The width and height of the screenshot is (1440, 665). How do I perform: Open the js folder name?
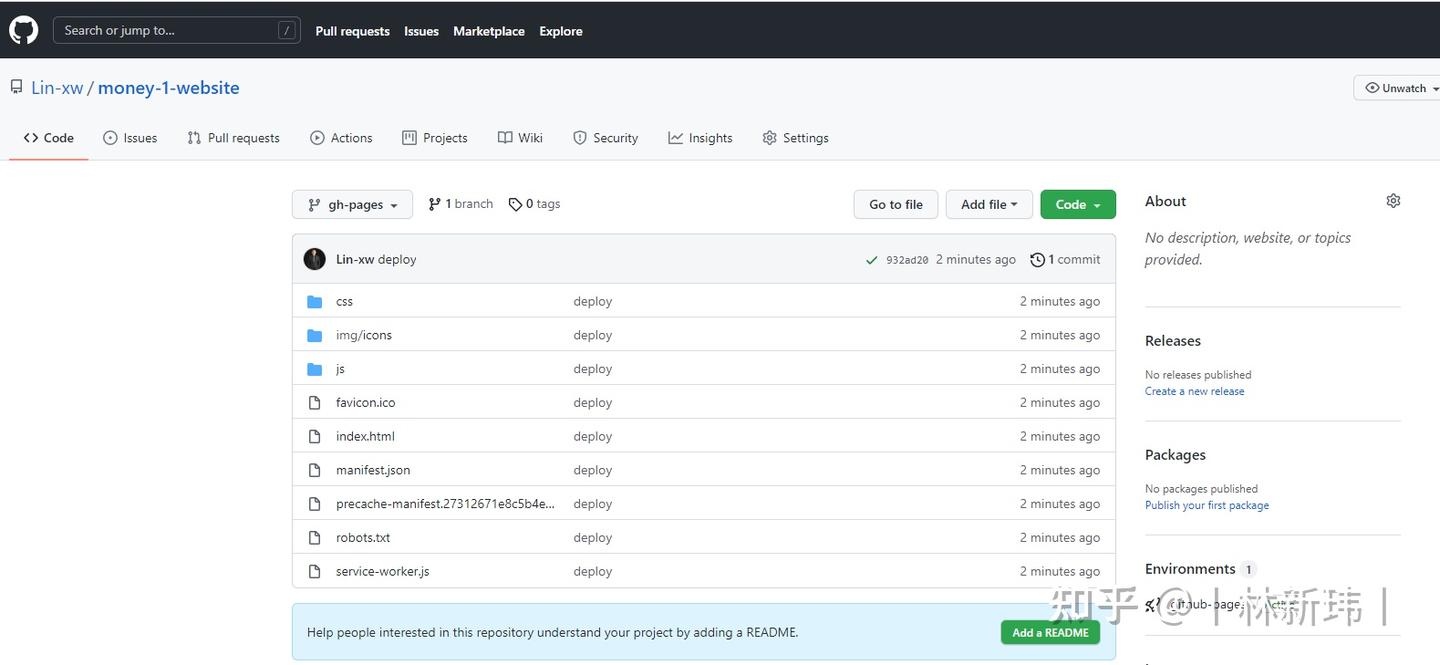pos(340,369)
